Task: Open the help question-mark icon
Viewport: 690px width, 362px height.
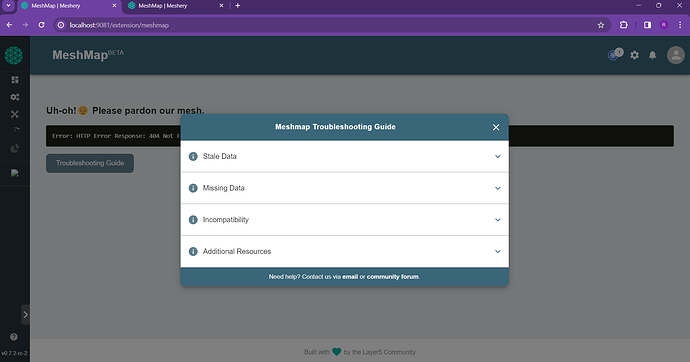Action: click(14, 337)
